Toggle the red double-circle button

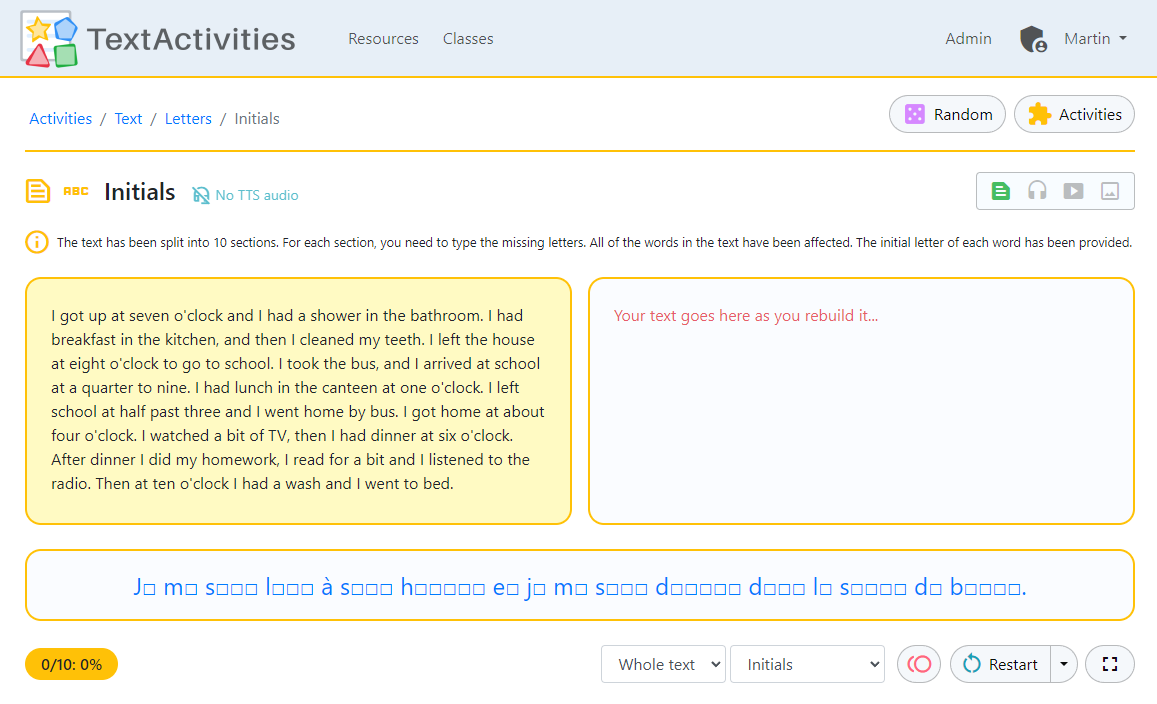click(919, 664)
